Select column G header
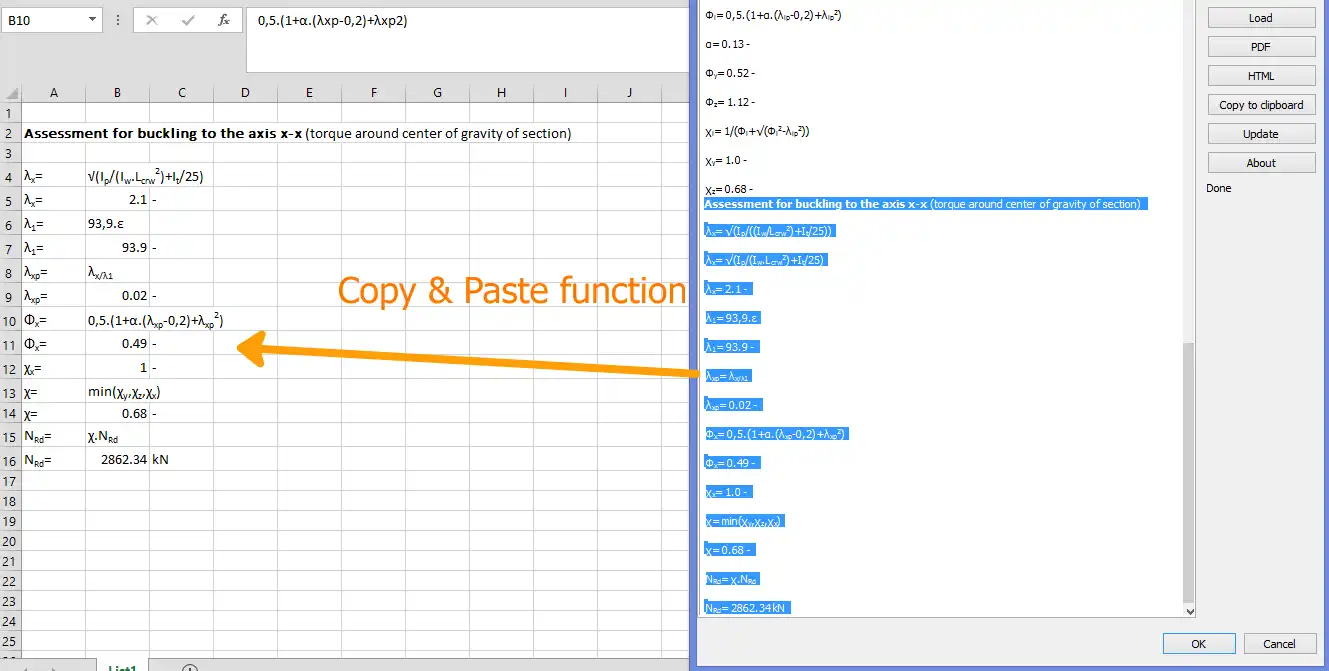The image size is (1329, 671). pos(437,93)
